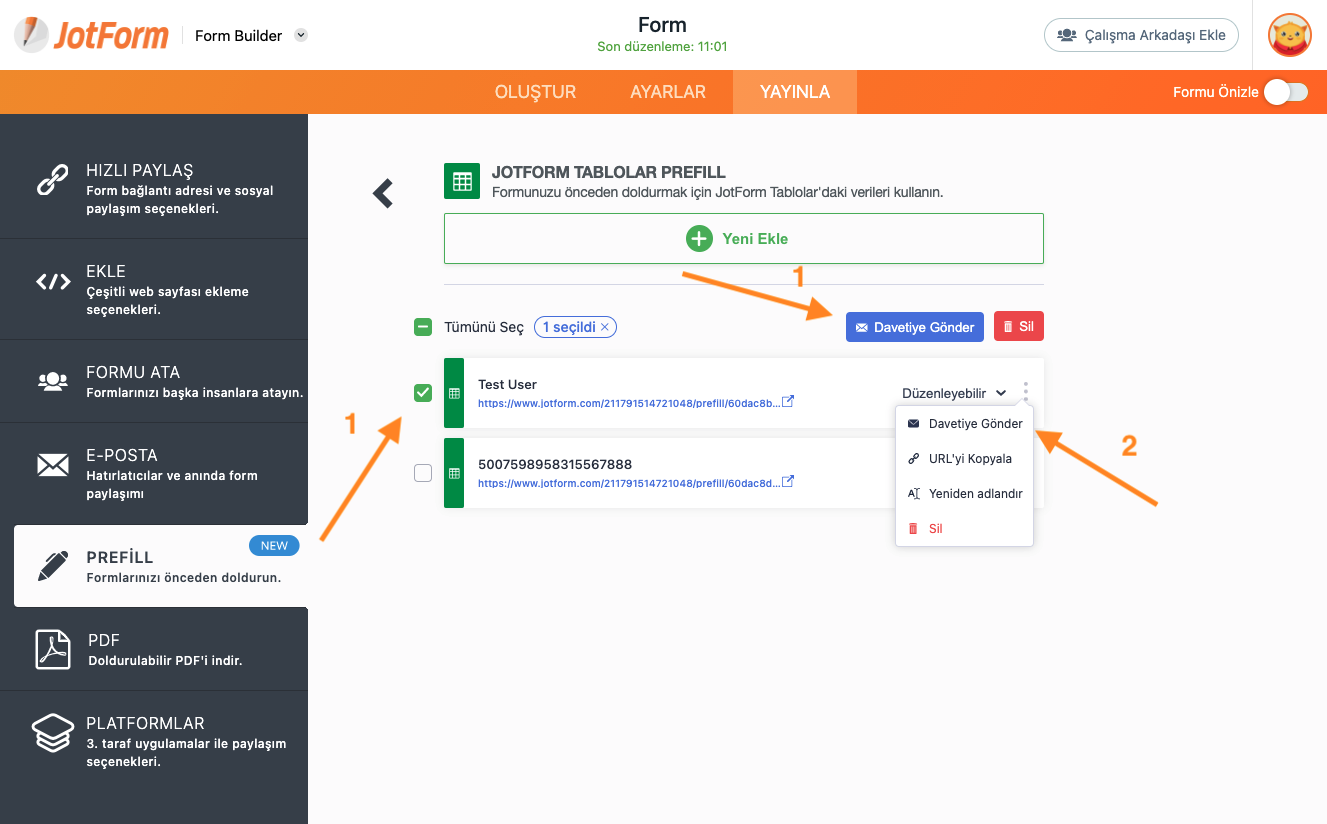Open external link icon for 5007598958315567888
This screenshot has height=824, width=1327.
788,482
